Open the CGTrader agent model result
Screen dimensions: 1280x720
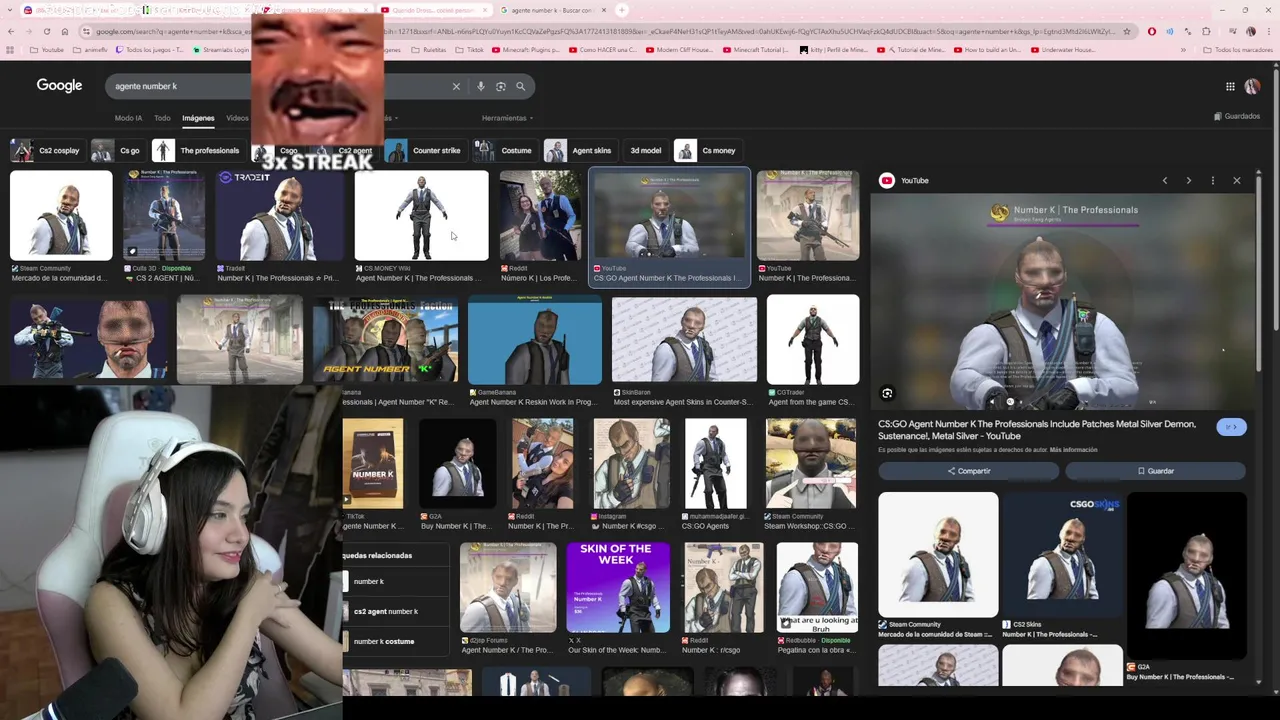coord(812,340)
